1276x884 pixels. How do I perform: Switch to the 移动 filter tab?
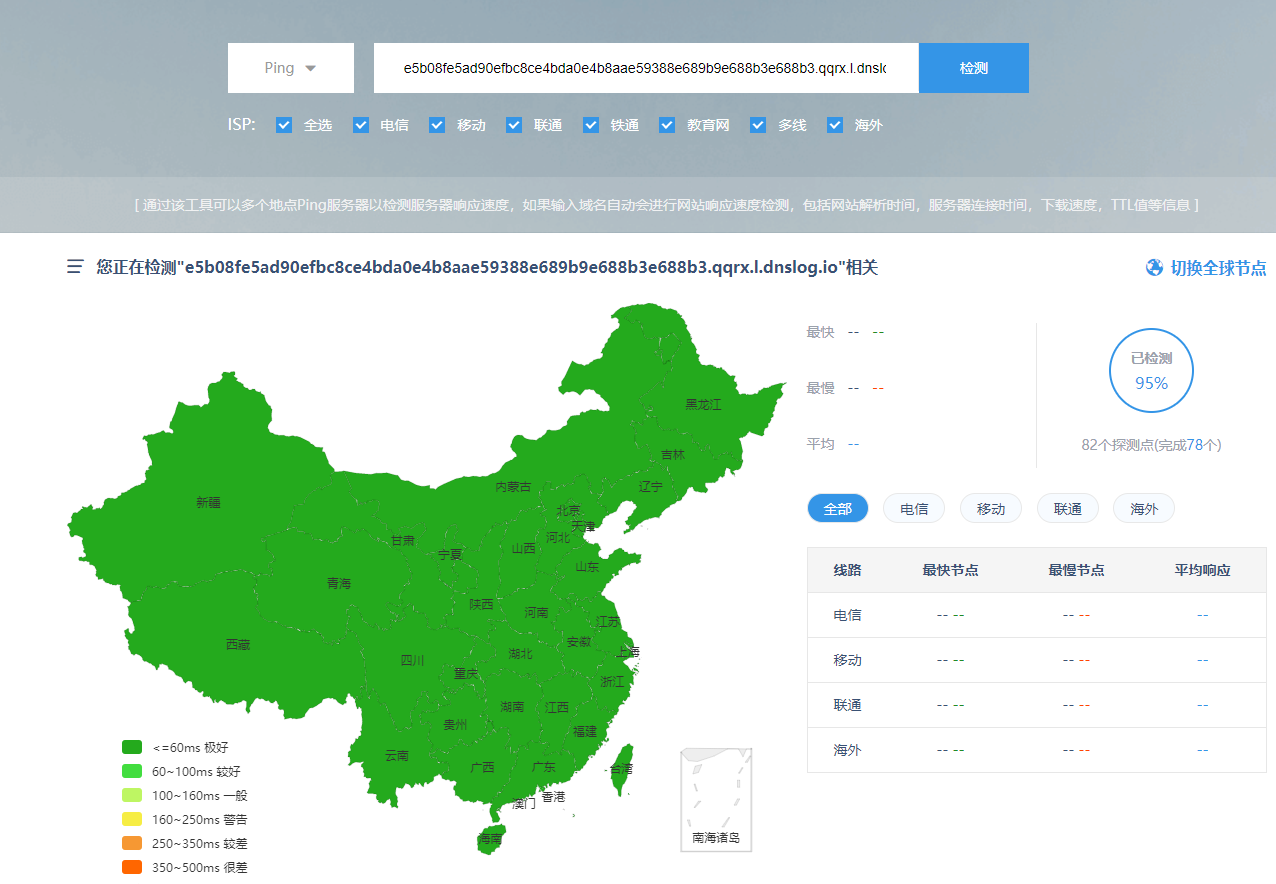tap(990, 509)
